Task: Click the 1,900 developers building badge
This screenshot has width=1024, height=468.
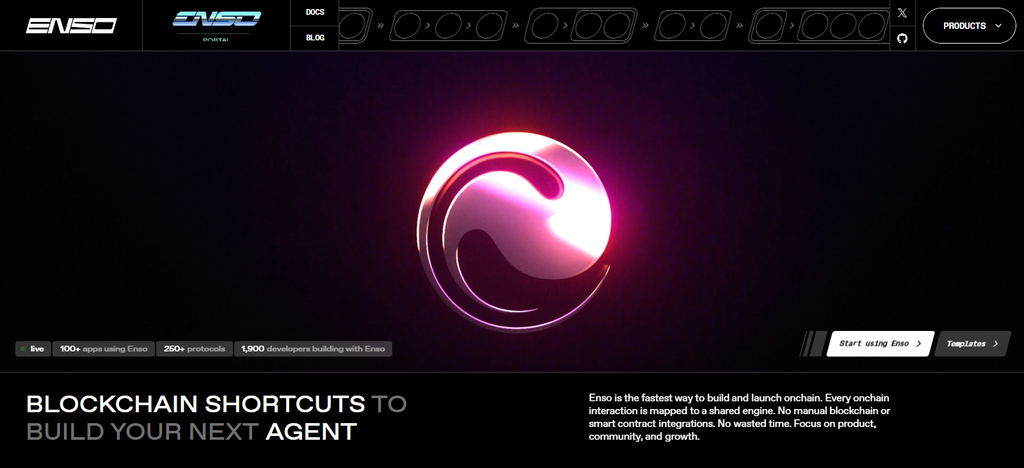Action: [x=313, y=349]
